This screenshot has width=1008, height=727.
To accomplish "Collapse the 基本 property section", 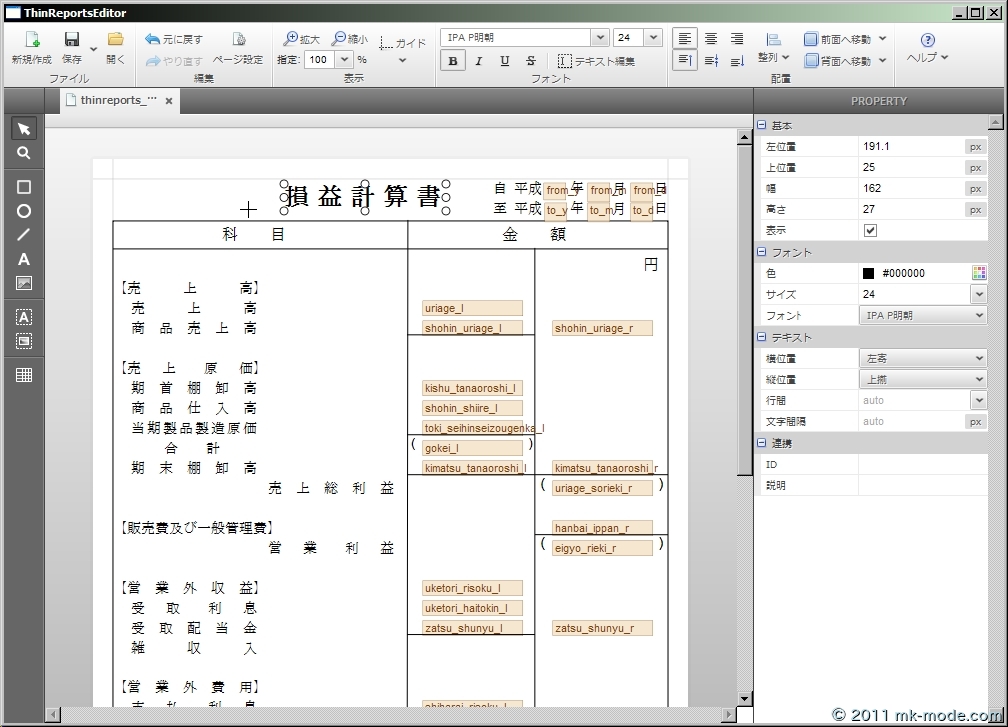I will (x=762, y=126).
